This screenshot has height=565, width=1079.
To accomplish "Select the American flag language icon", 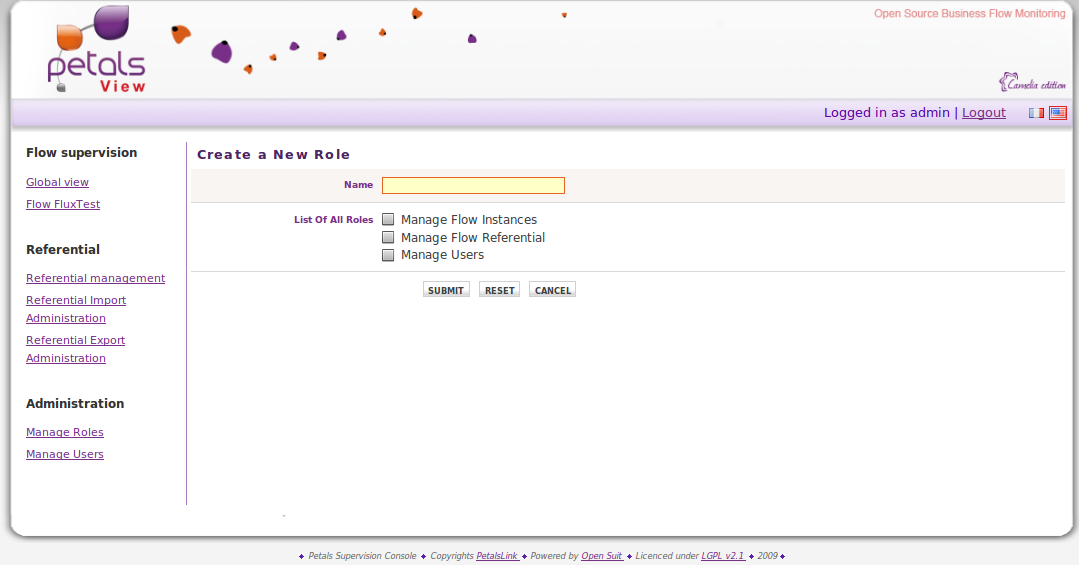I will [x=1057, y=113].
